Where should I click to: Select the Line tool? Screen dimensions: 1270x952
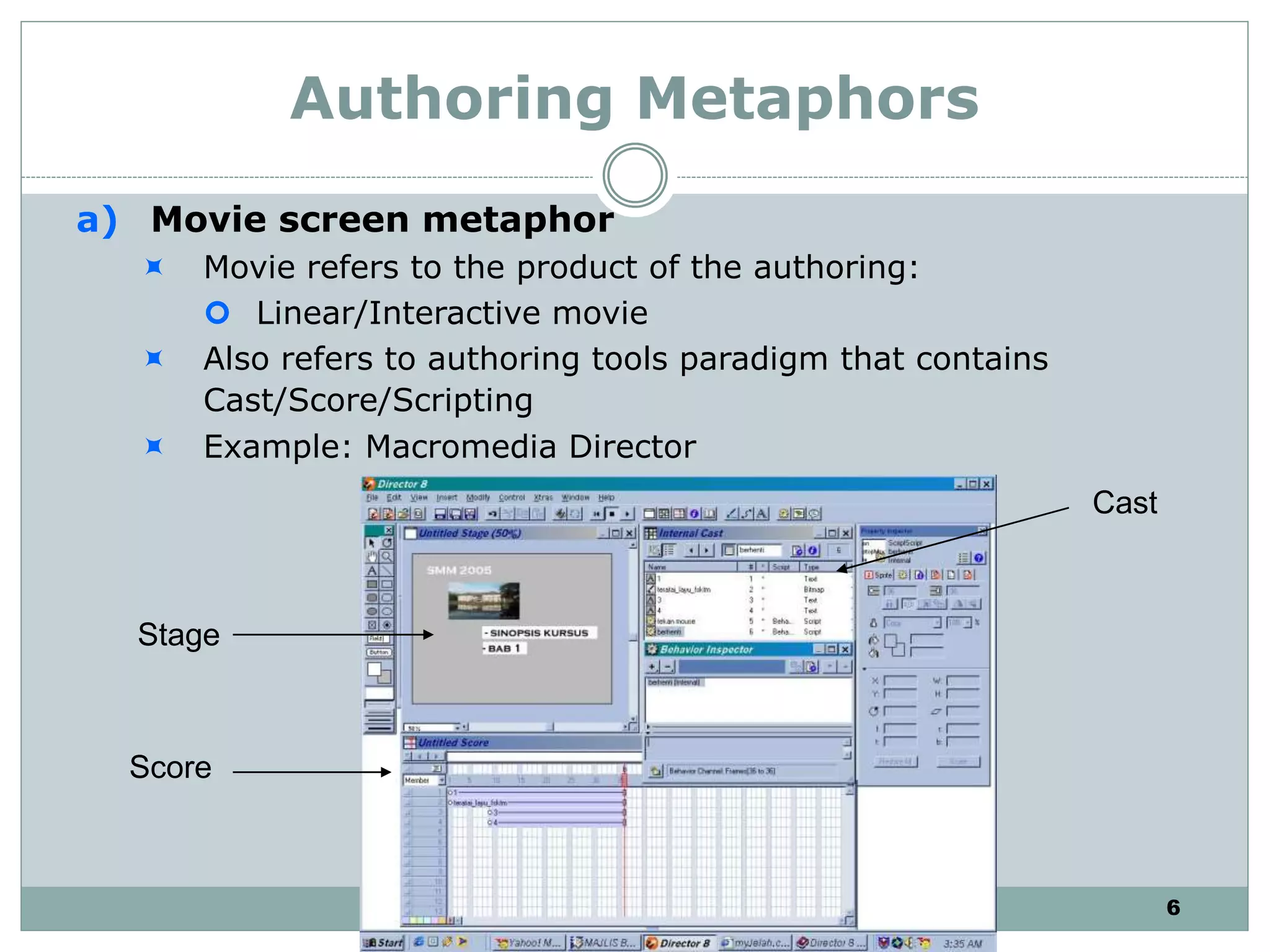coord(387,571)
